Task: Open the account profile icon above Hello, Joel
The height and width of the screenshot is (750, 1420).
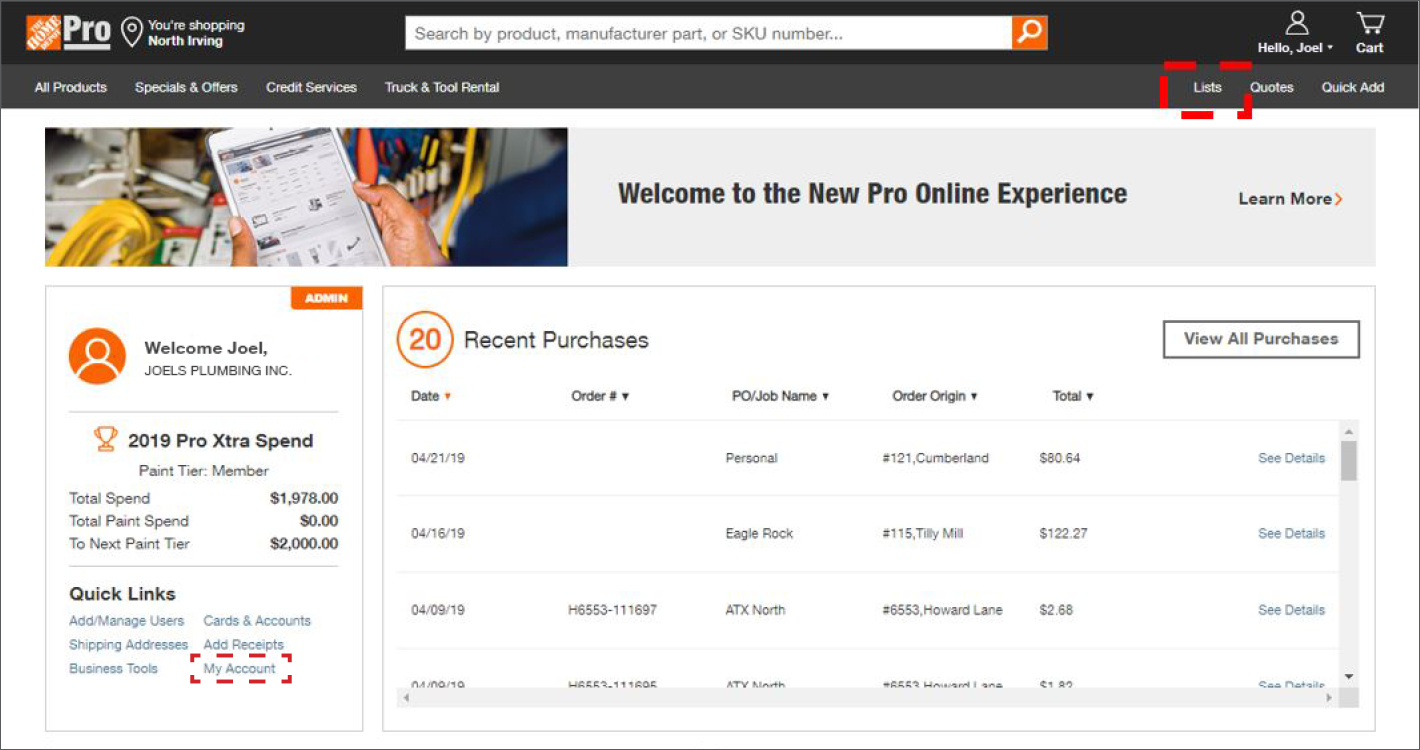Action: click(x=1296, y=22)
